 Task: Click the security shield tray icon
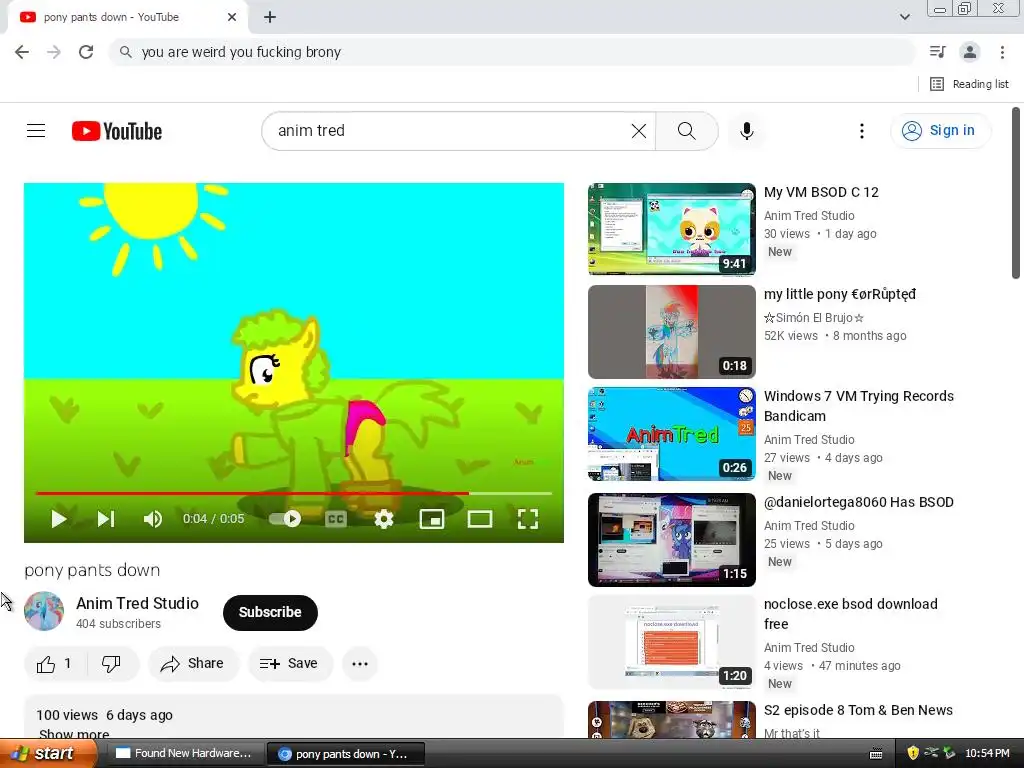(x=913, y=754)
